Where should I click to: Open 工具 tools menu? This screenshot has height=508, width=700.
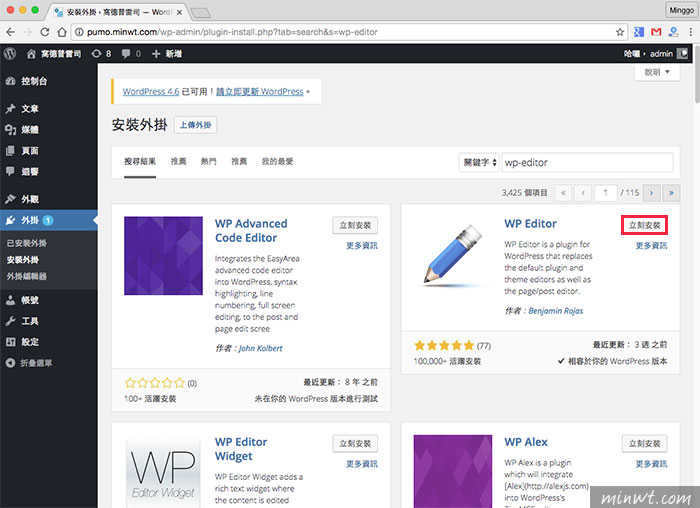pyautogui.click(x=49, y=321)
